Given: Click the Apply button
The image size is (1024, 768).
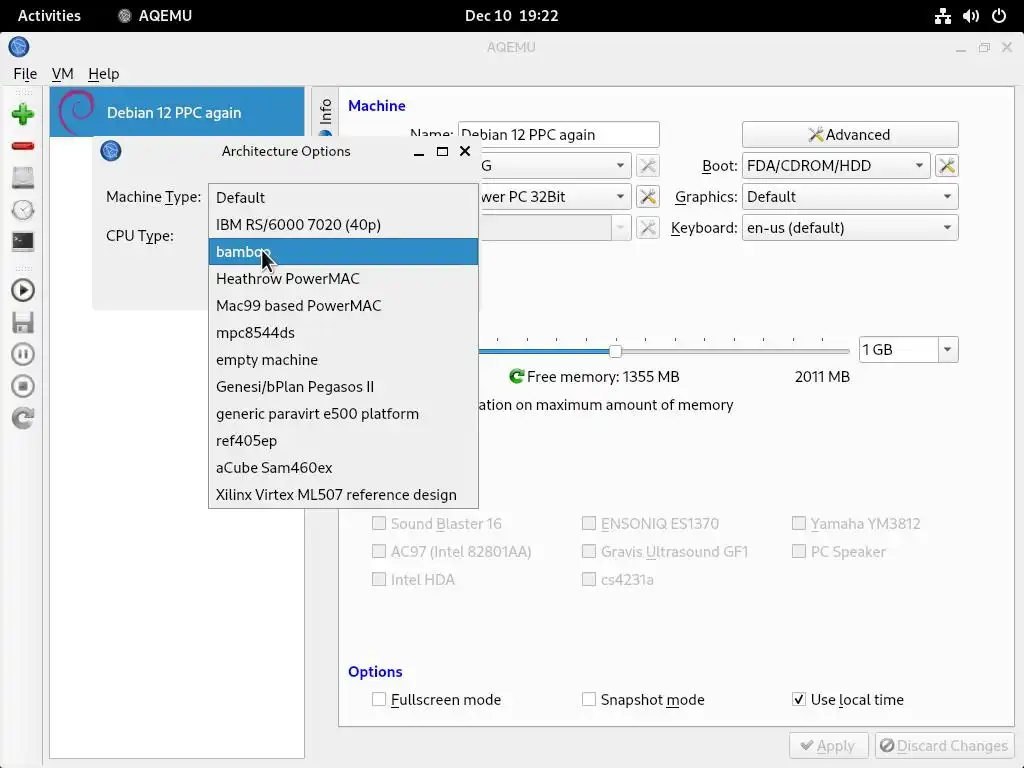Looking at the screenshot, I should (x=828, y=745).
